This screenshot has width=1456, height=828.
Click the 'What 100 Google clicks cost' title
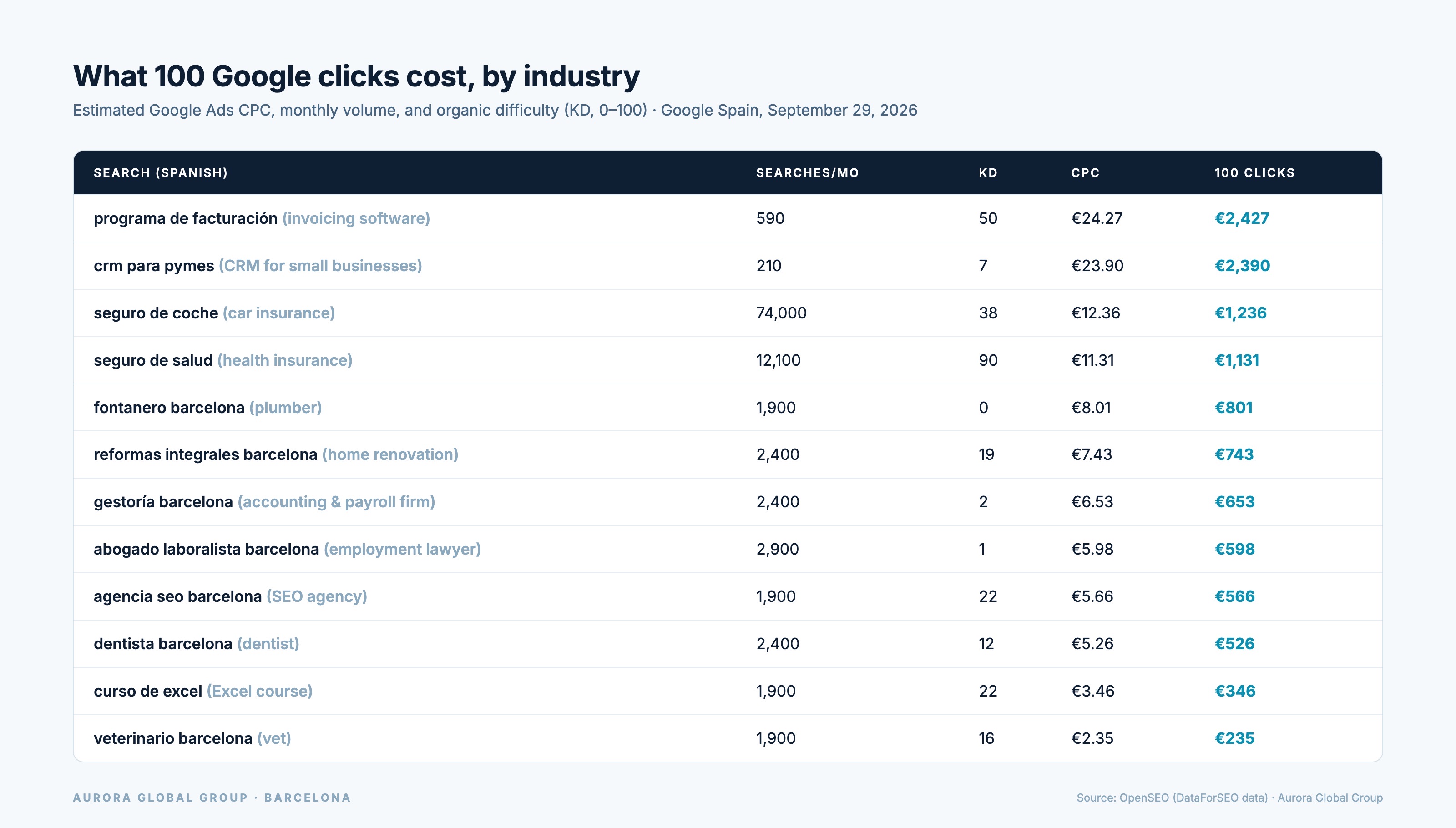tap(356, 76)
